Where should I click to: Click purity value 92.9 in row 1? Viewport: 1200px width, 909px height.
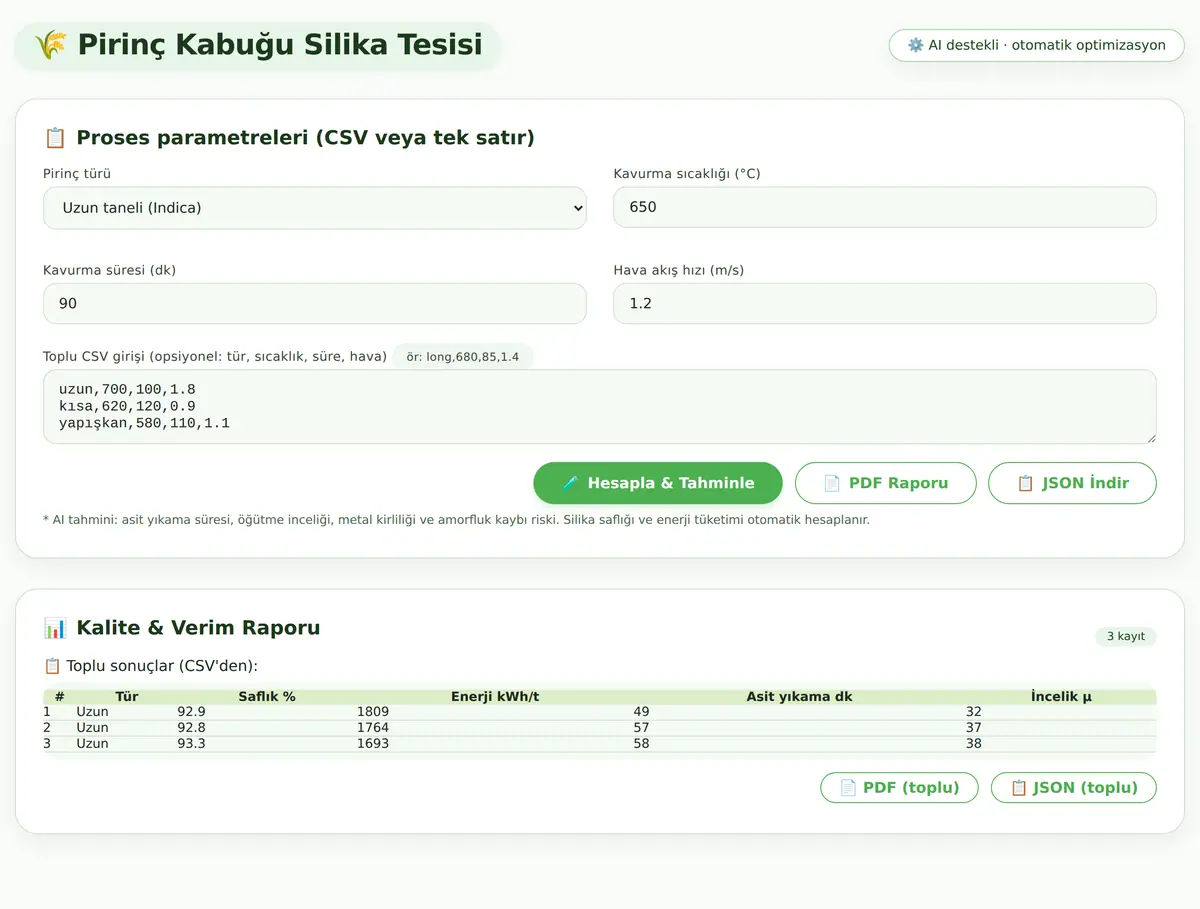[x=191, y=712]
